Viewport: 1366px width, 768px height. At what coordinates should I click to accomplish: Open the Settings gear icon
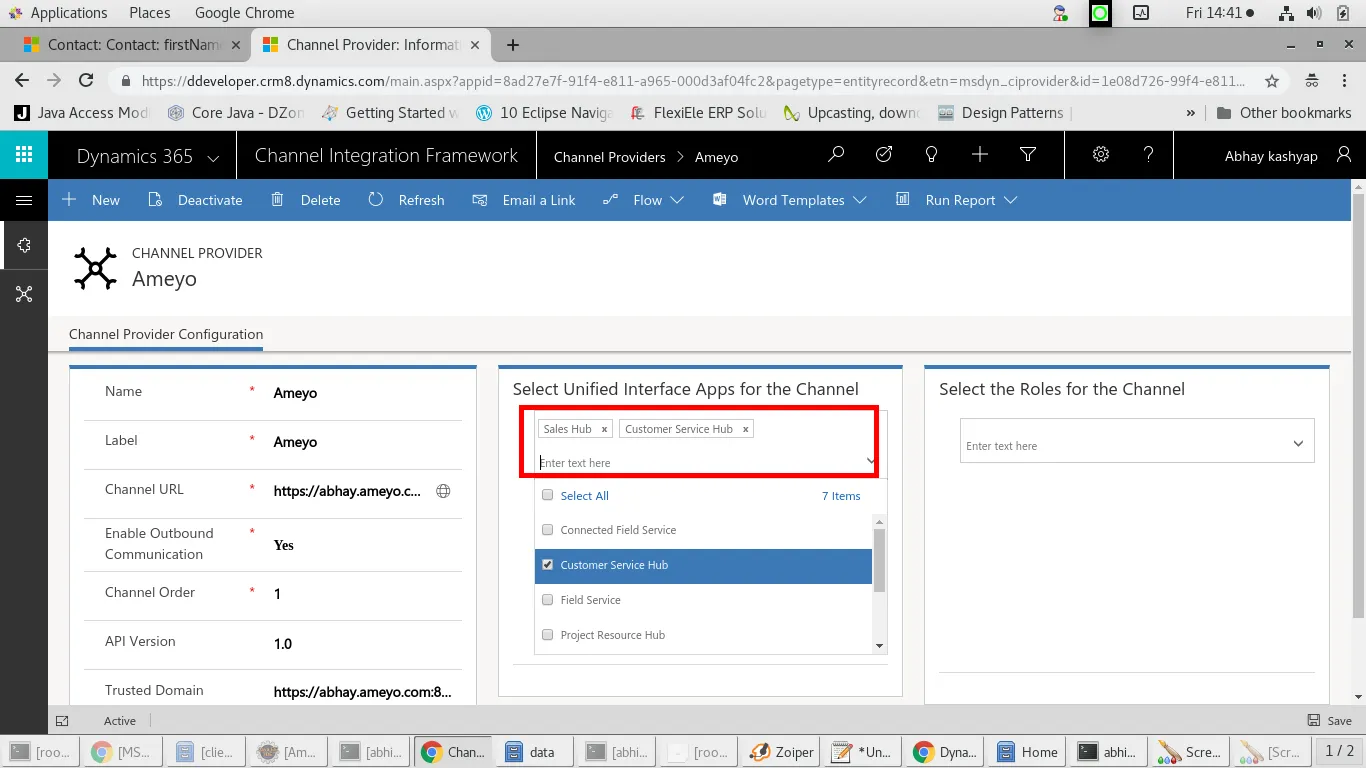(1101, 155)
